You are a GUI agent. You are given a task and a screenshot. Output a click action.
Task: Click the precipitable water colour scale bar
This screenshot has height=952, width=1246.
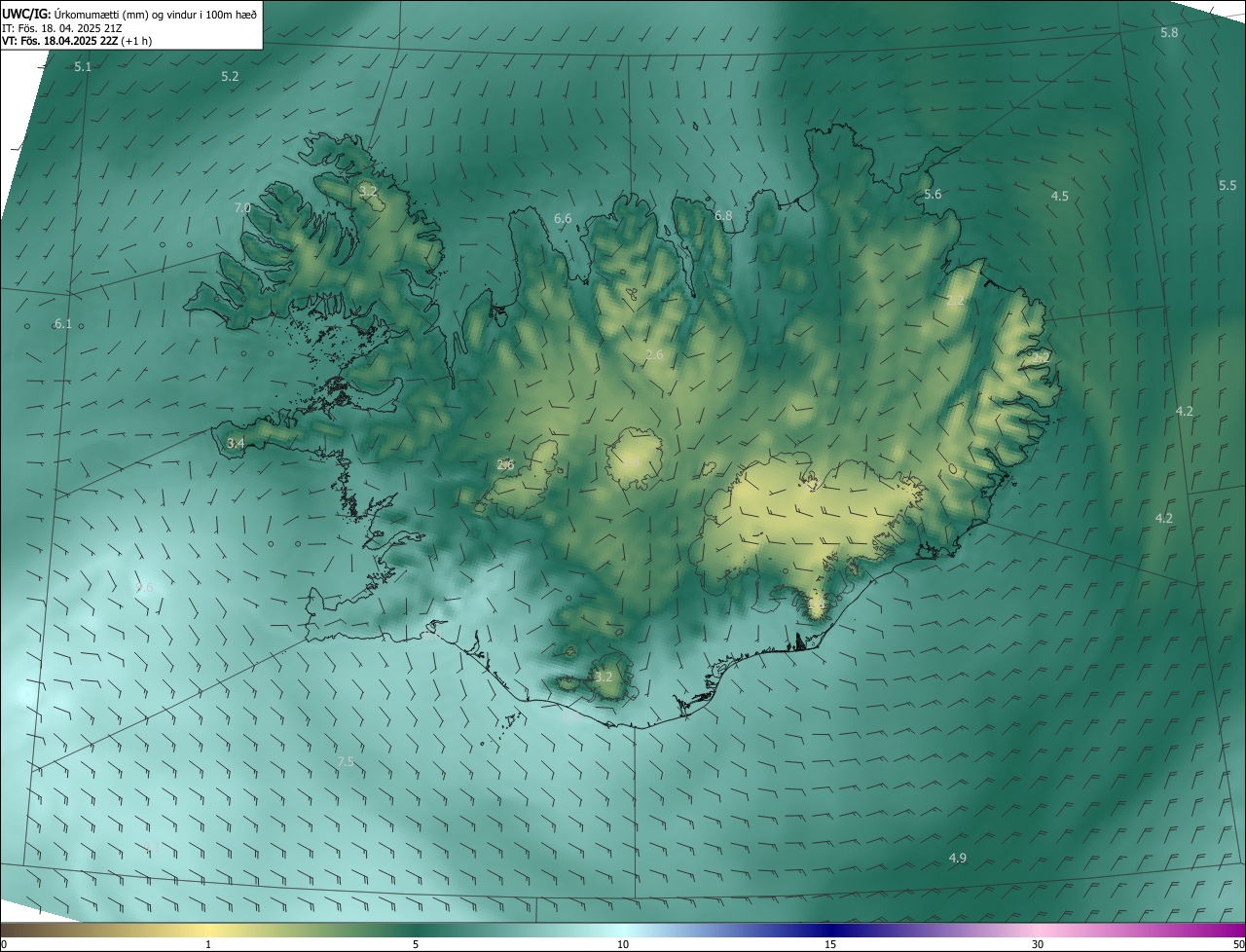click(623, 930)
